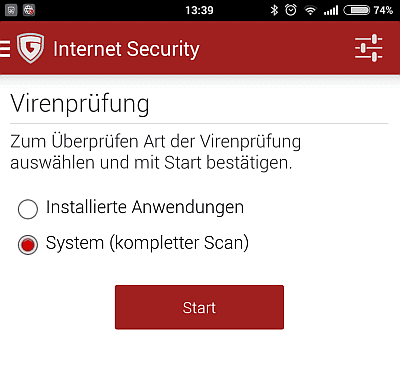400x370 pixels.
Task: Tap the G Data shield logo
Action: pyautogui.click(x=30, y=48)
